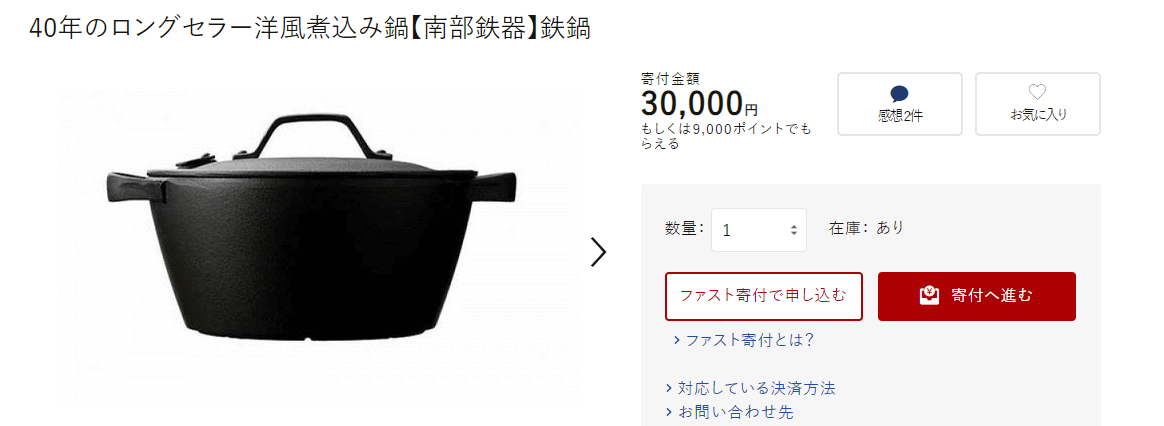Add to favorites via お気に入り label
Viewport: 1164px width, 426px height.
coord(1038,114)
